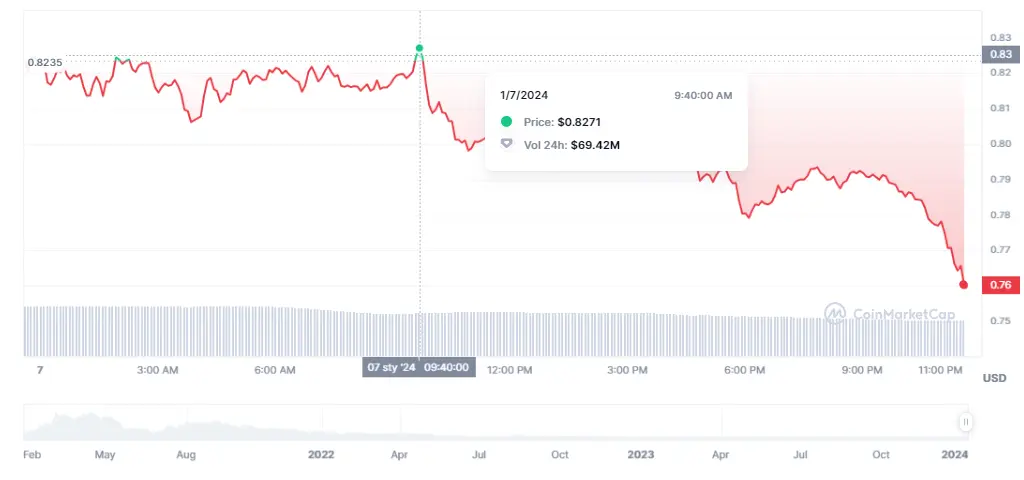Grab the range navigator right handle
The height and width of the screenshot is (480, 1024).
tap(966, 423)
